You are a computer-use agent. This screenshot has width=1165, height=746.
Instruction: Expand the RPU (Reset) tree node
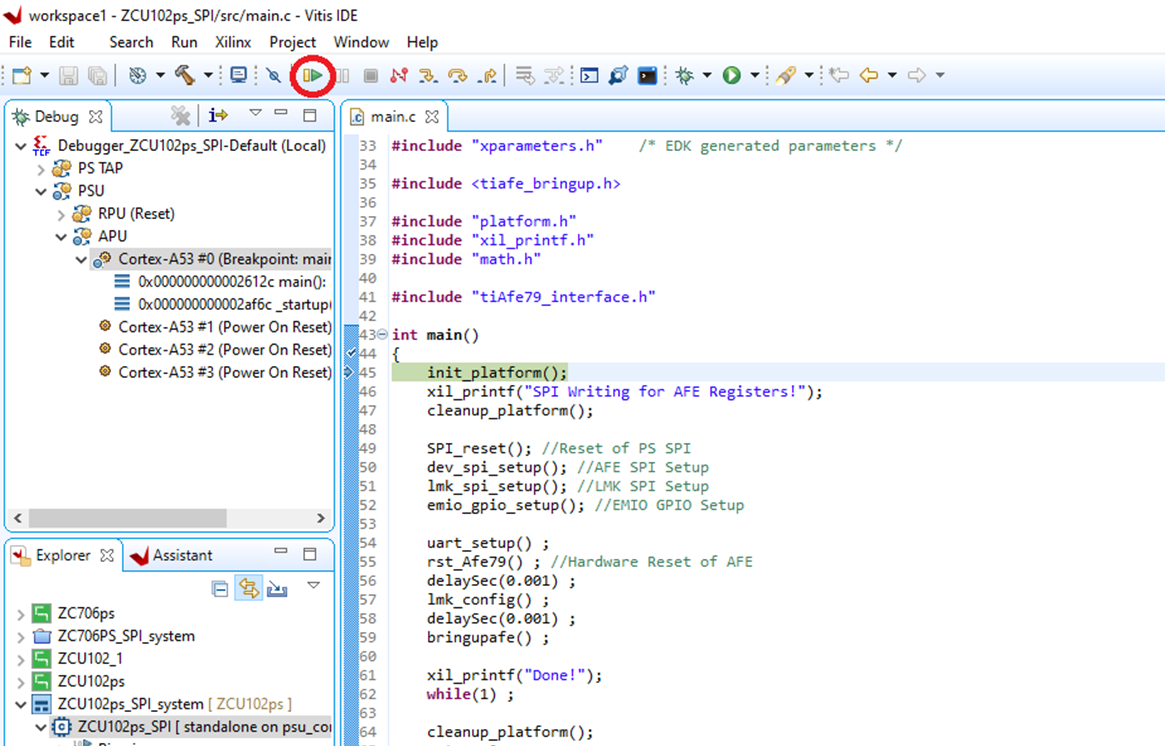click(61, 214)
